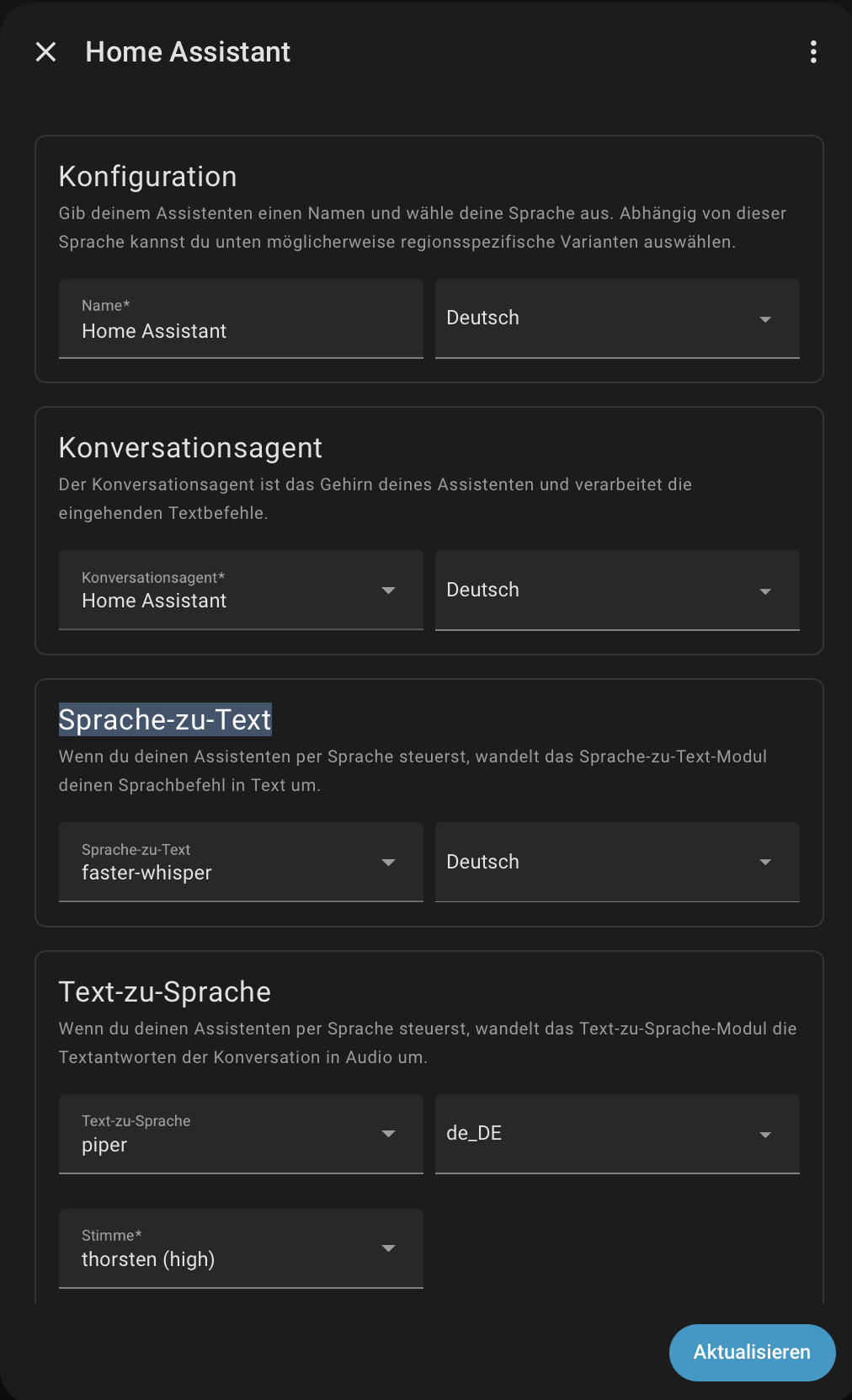Click the Name input field
This screenshot has height=1400, width=852.
click(x=241, y=319)
